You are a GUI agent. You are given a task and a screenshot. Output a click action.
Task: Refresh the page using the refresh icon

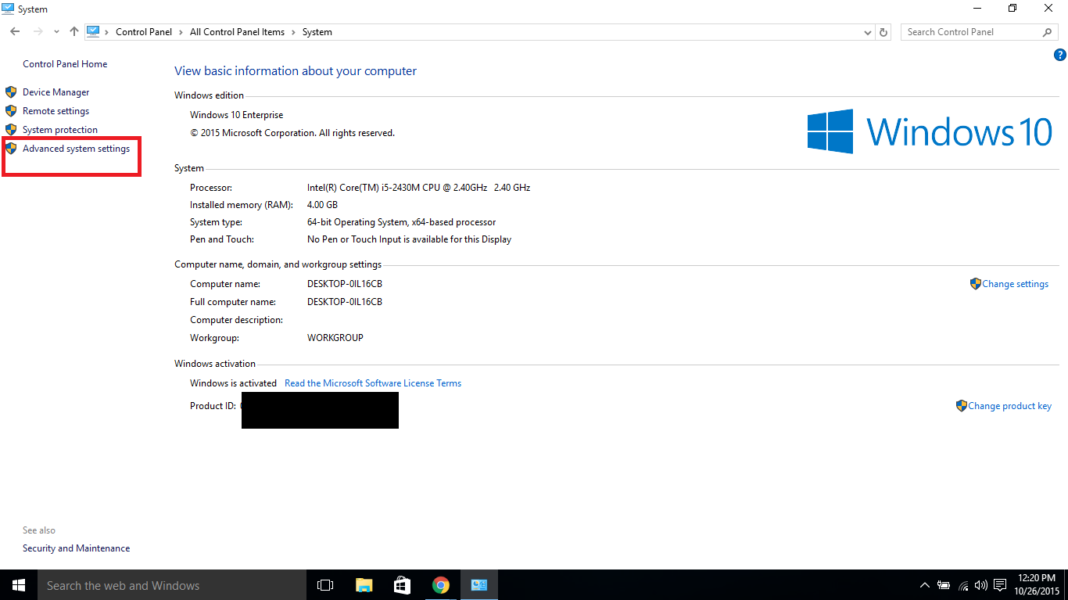(883, 31)
